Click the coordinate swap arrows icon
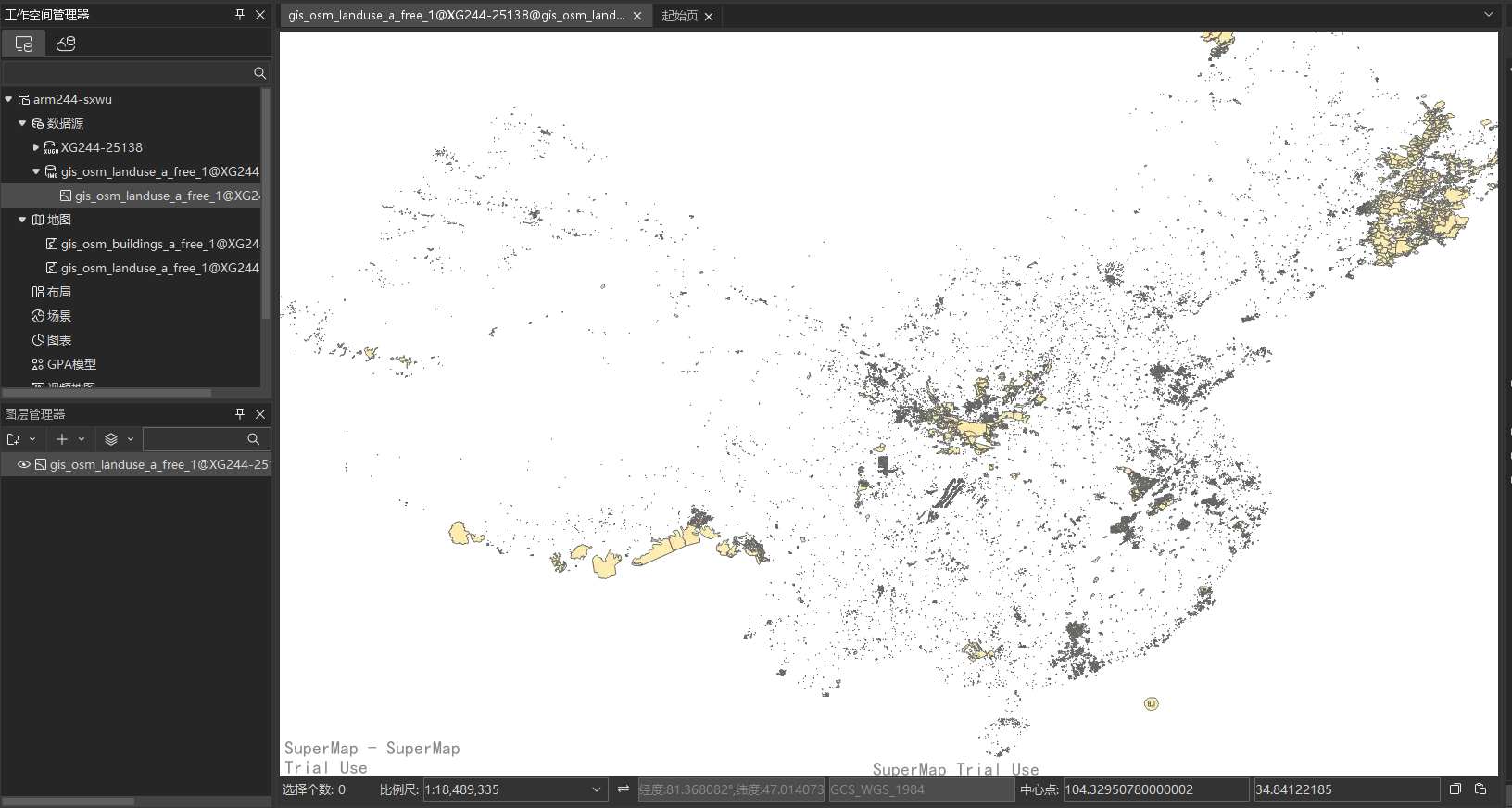The image size is (1512, 808). 624,789
